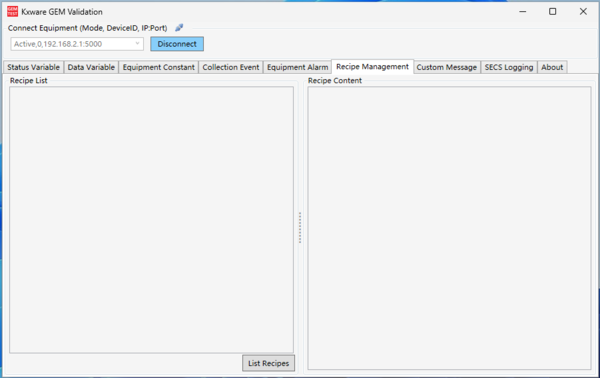The height and width of the screenshot is (378, 600).
Task: Close the Kxware GEM Validation window
Action: point(583,11)
